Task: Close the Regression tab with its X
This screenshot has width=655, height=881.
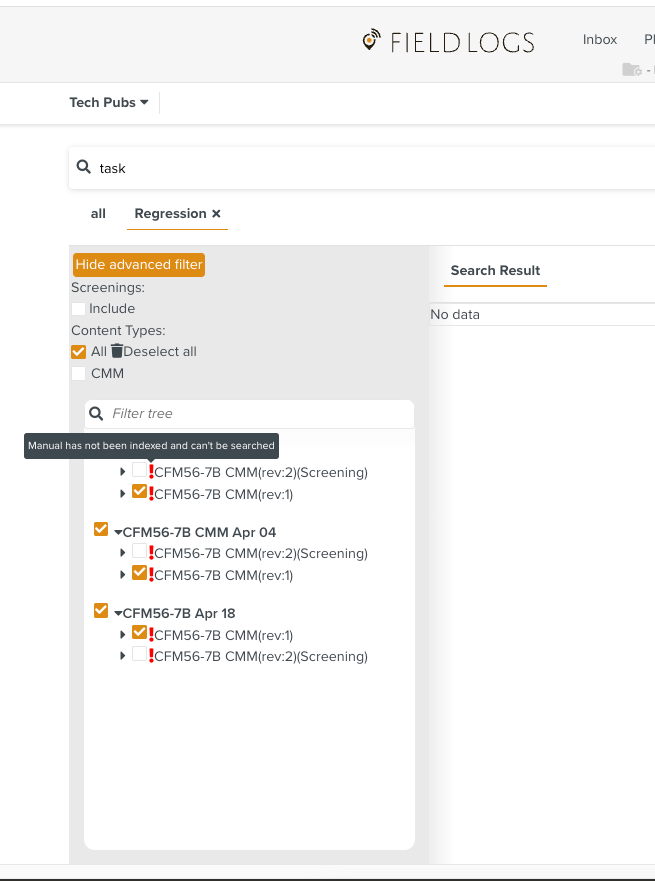Action: [216, 214]
